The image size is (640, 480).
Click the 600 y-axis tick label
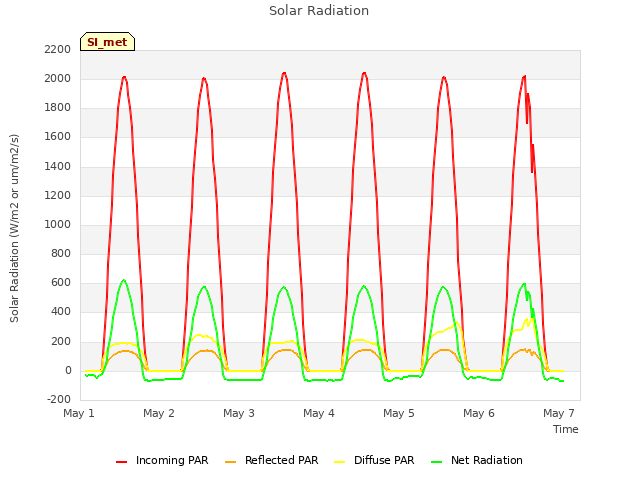tap(62, 283)
